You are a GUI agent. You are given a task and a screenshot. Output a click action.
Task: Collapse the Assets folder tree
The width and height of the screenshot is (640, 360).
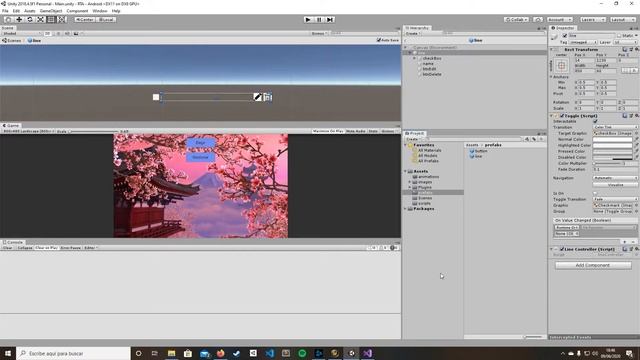pyautogui.click(x=405, y=171)
